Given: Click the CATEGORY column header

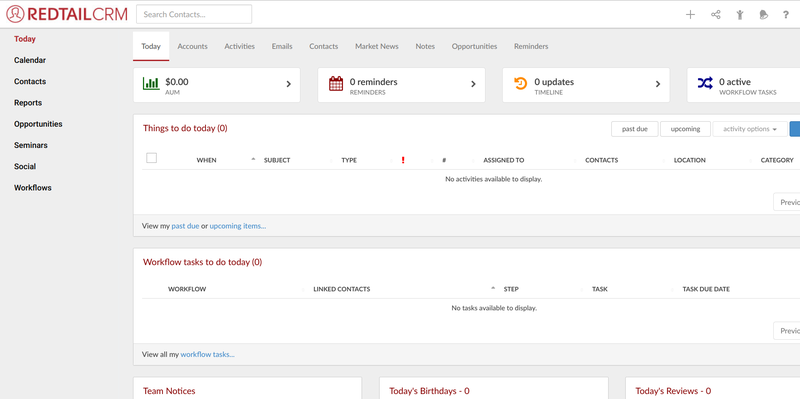Looking at the screenshot, I should tap(777, 160).
